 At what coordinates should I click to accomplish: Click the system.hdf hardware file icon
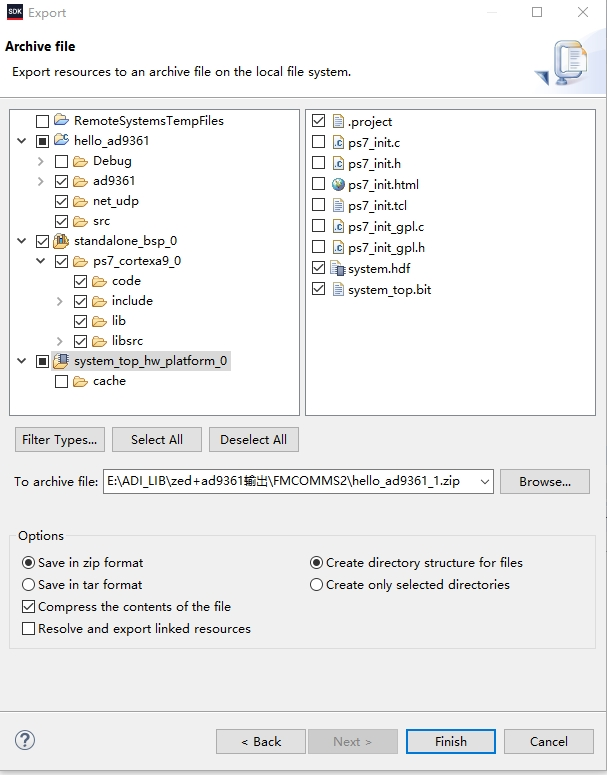pyautogui.click(x=338, y=268)
